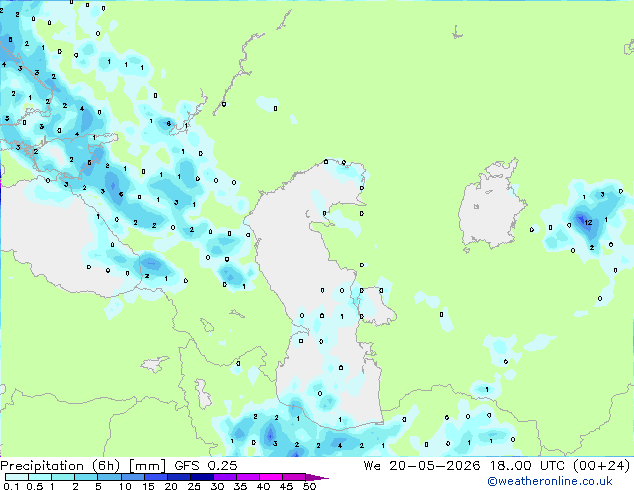Click the 'We 20-05-2026' date text
Image resolution: width=634 pixels, height=490 pixels.
pyautogui.click(x=422, y=466)
